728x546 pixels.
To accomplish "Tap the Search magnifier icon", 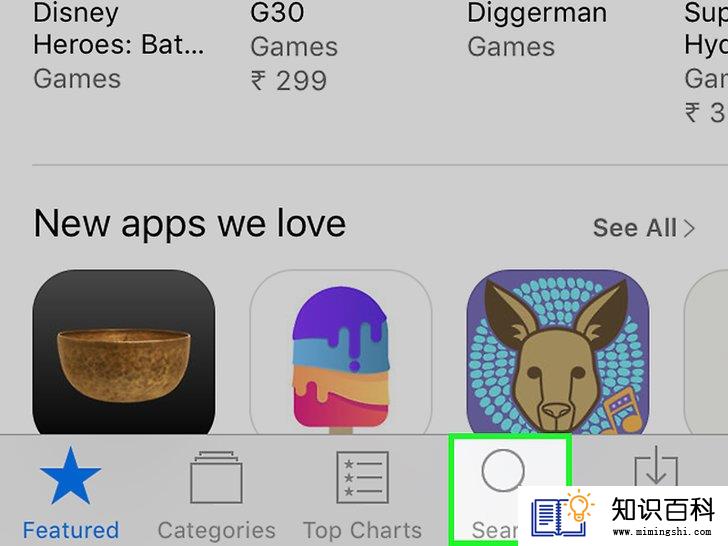I will click(x=503, y=471).
